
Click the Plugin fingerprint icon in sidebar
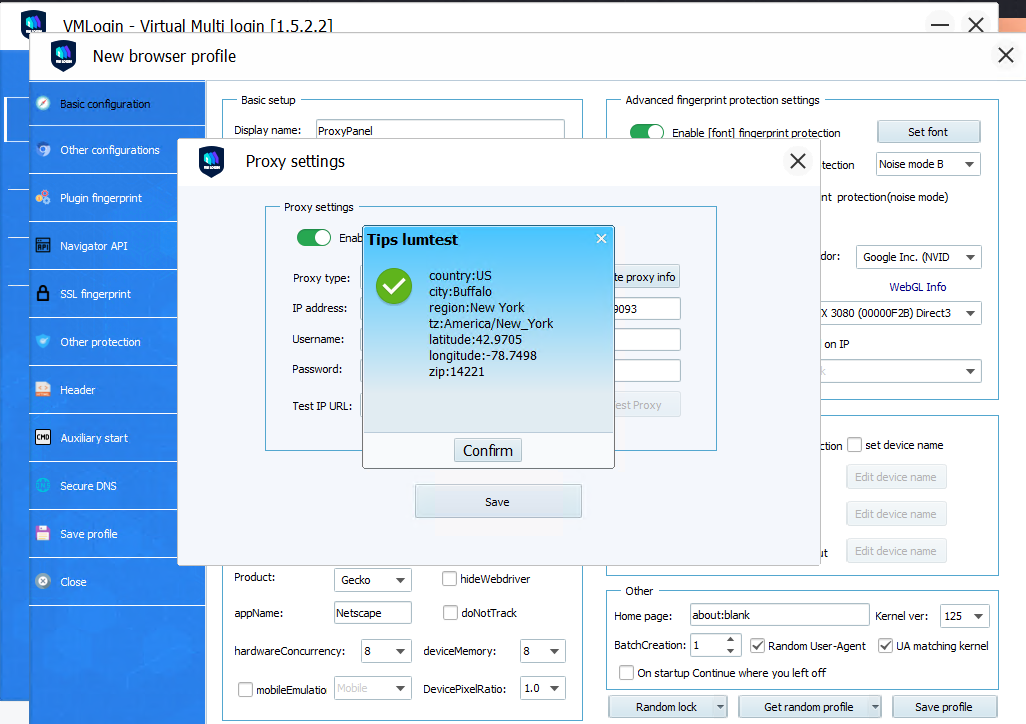pyautogui.click(x=43, y=198)
